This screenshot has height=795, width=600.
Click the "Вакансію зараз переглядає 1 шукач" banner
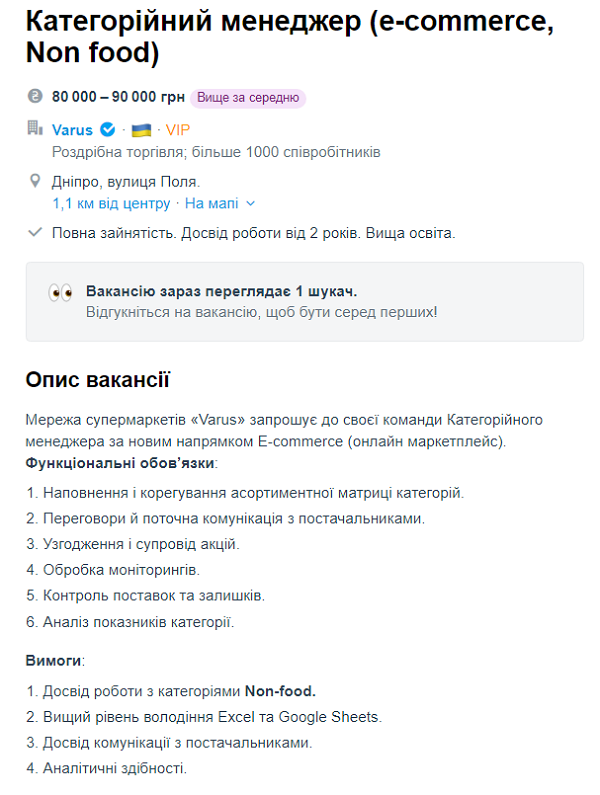click(304, 301)
